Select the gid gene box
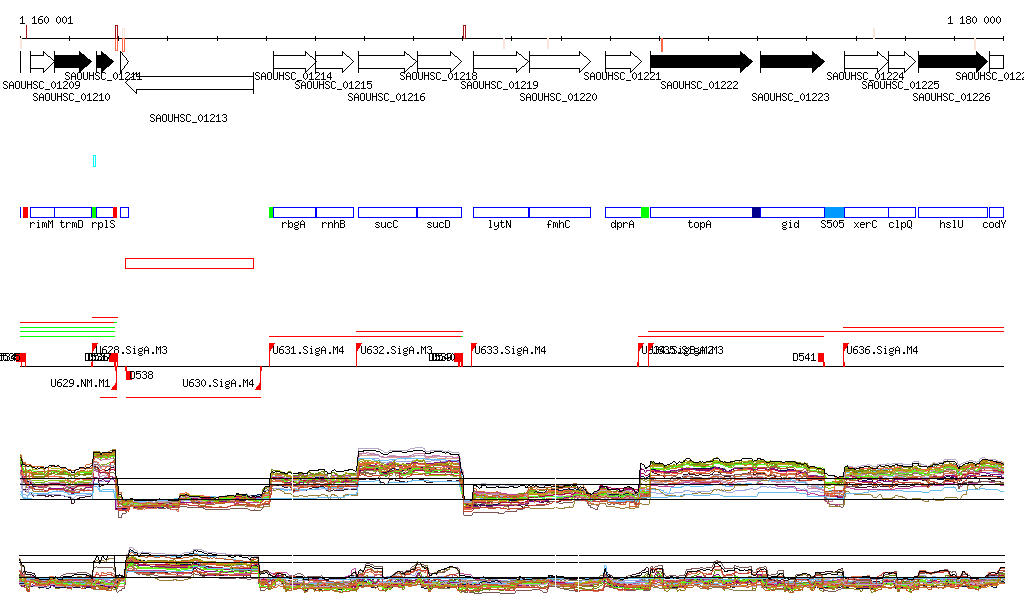 [x=793, y=212]
